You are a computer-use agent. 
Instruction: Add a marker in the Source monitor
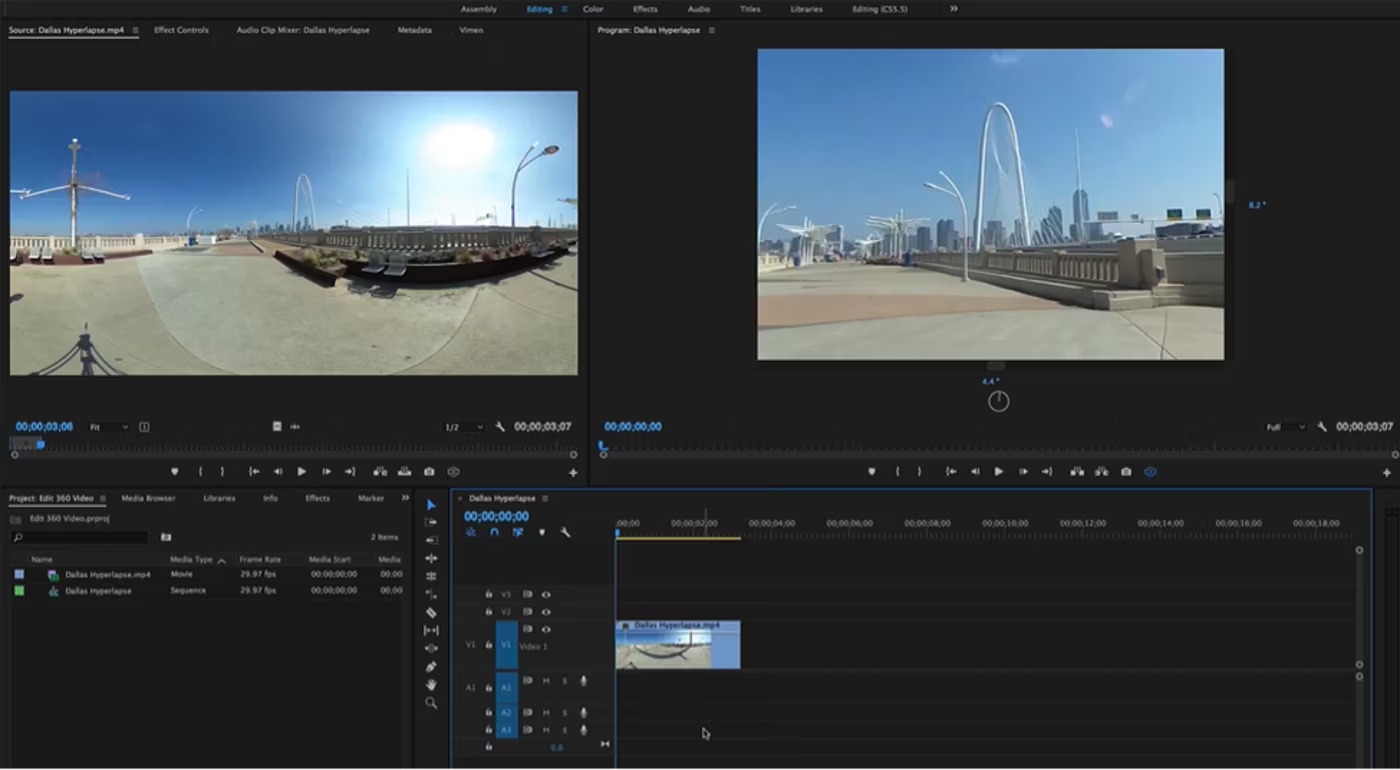174,471
